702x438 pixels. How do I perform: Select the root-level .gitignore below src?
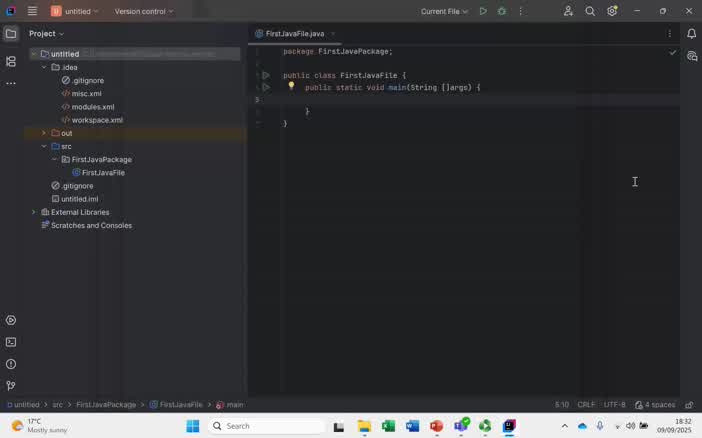[72, 185]
